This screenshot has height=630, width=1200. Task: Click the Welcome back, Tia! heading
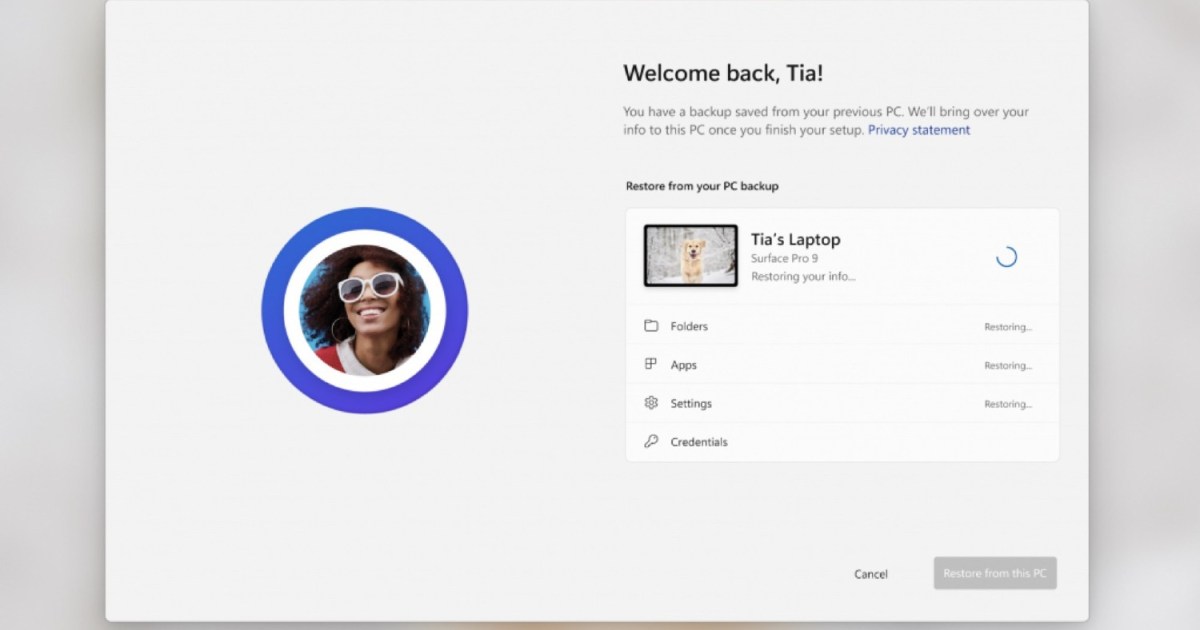[723, 72]
